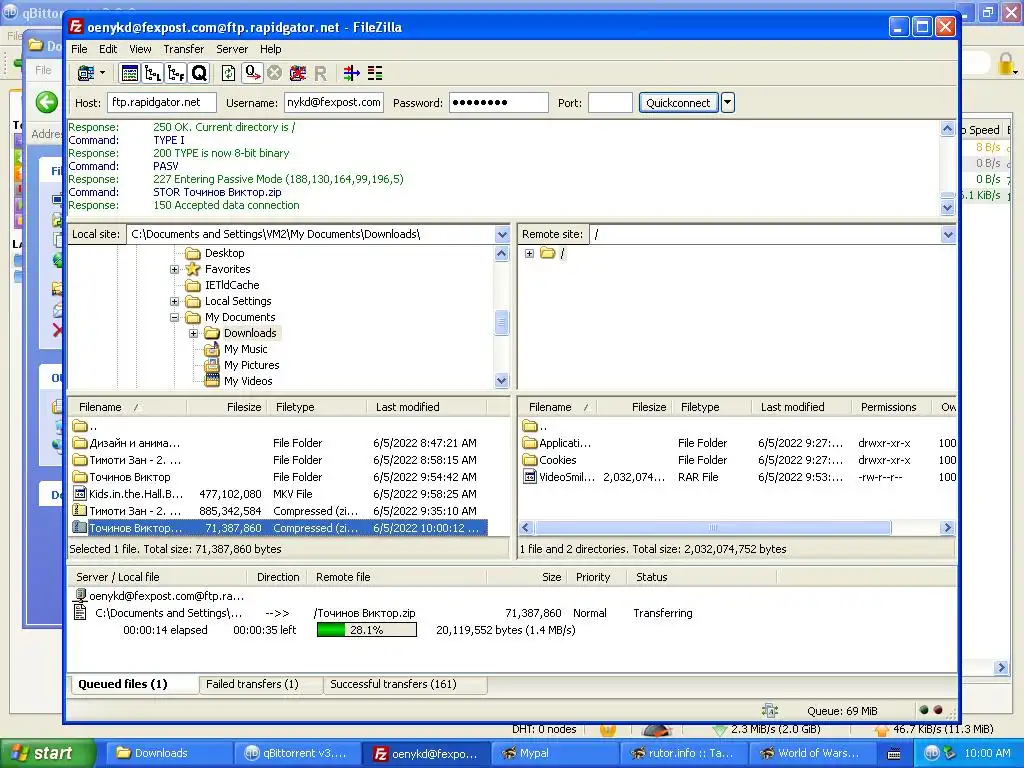Click the Password field
This screenshot has width=1024, height=768.
click(x=498, y=103)
